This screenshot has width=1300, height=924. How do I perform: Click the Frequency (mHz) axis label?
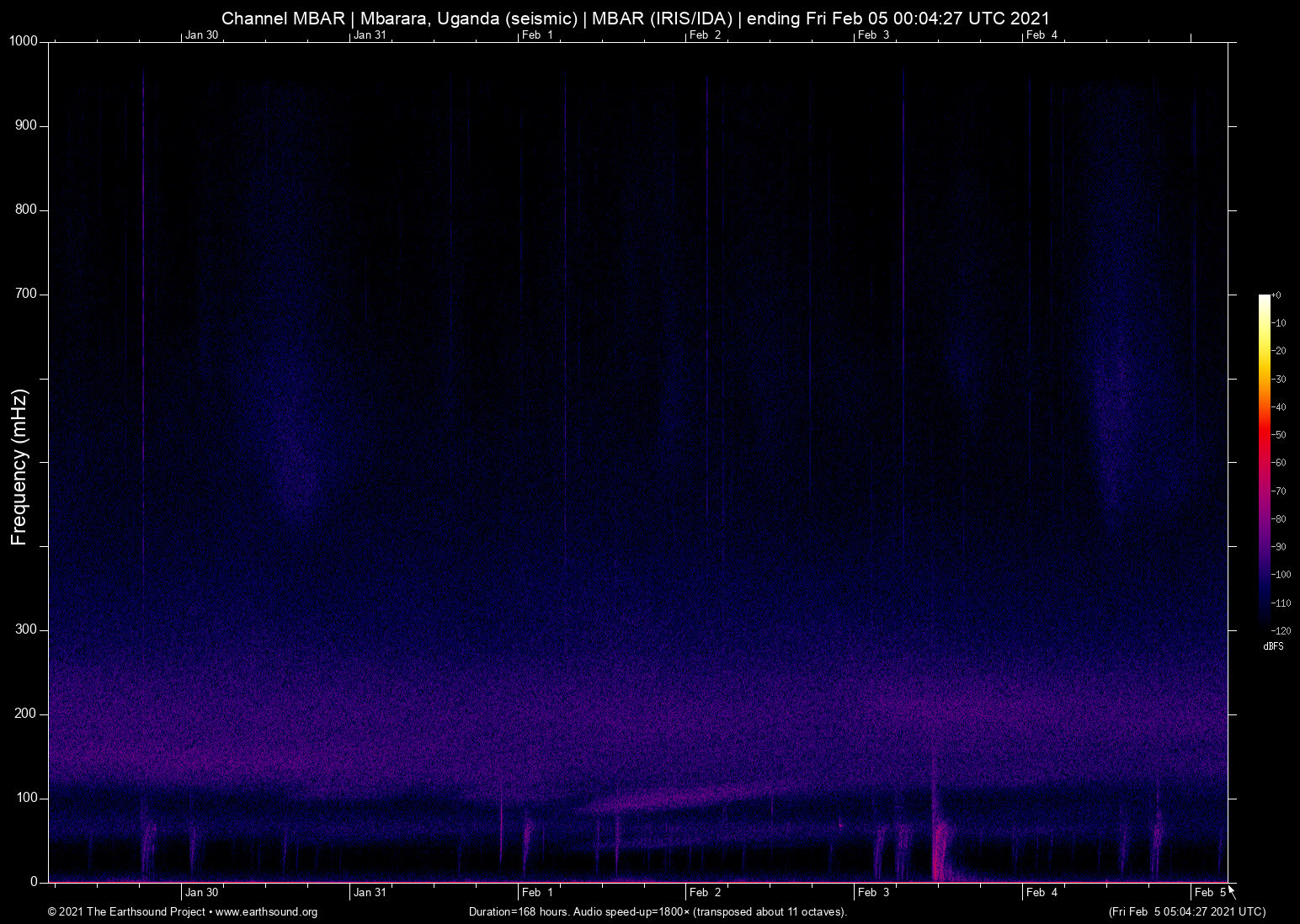(19, 467)
